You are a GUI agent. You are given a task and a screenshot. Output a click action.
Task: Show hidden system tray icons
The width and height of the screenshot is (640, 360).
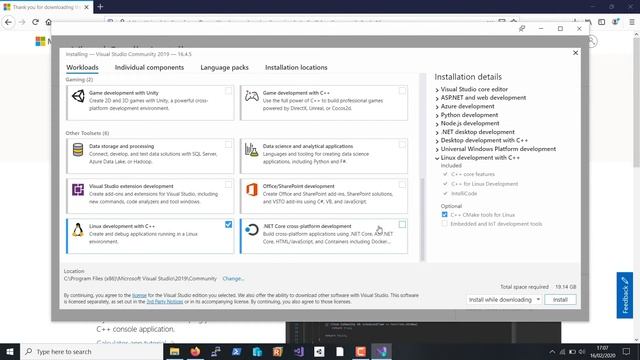click(552, 352)
